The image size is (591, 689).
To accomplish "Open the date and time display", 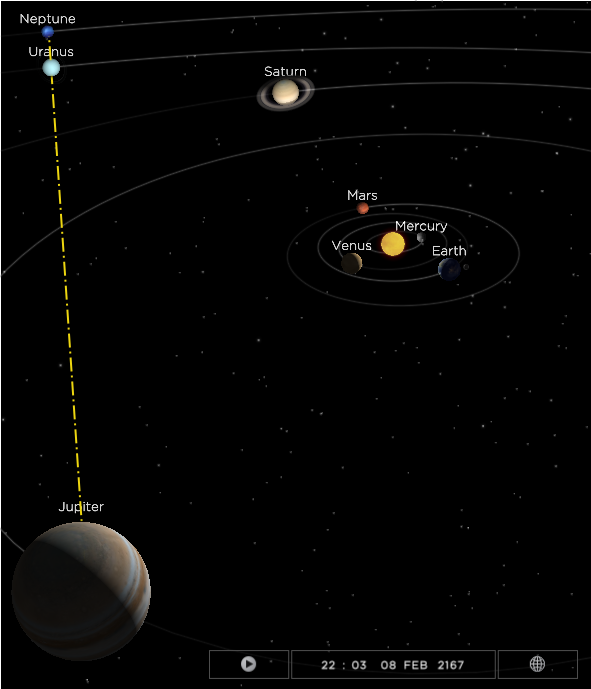I will tap(393, 664).
